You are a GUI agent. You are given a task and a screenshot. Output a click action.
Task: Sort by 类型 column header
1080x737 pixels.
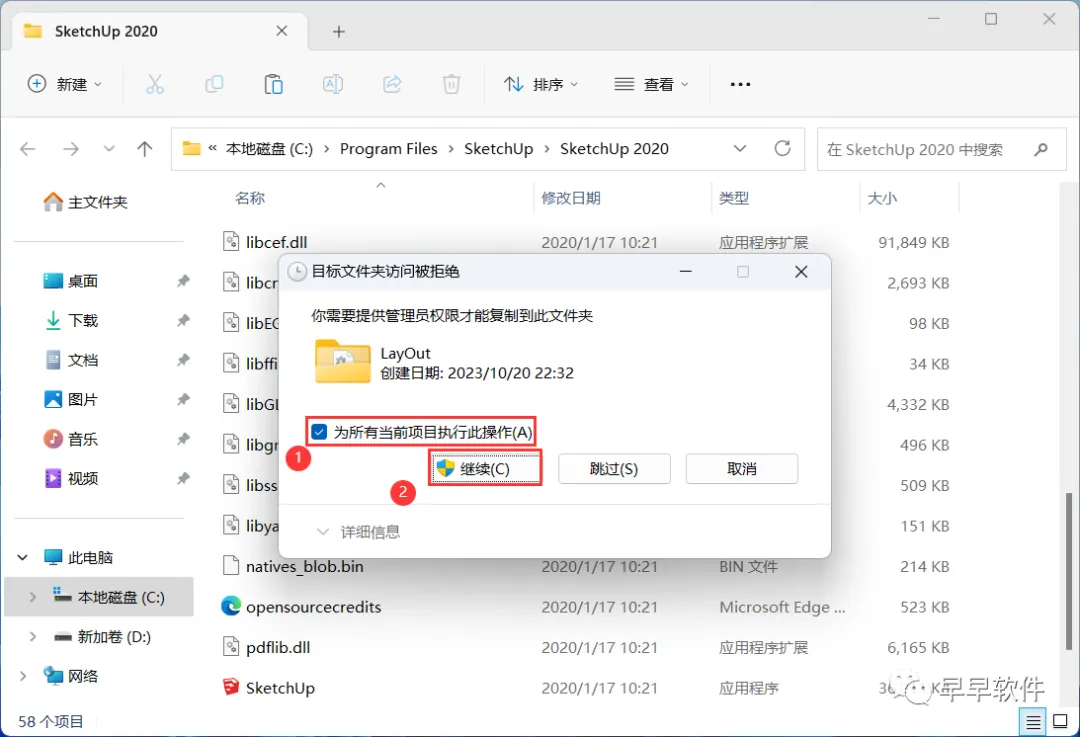click(734, 198)
